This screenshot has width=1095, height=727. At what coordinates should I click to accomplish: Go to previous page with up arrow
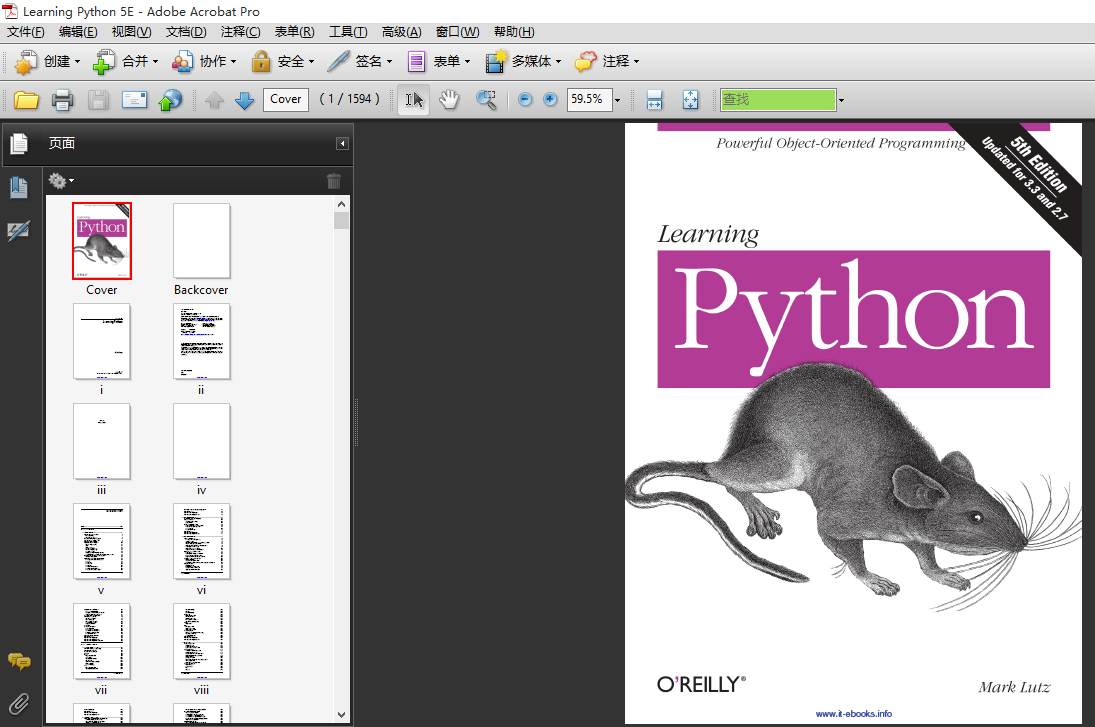(214, 100)
